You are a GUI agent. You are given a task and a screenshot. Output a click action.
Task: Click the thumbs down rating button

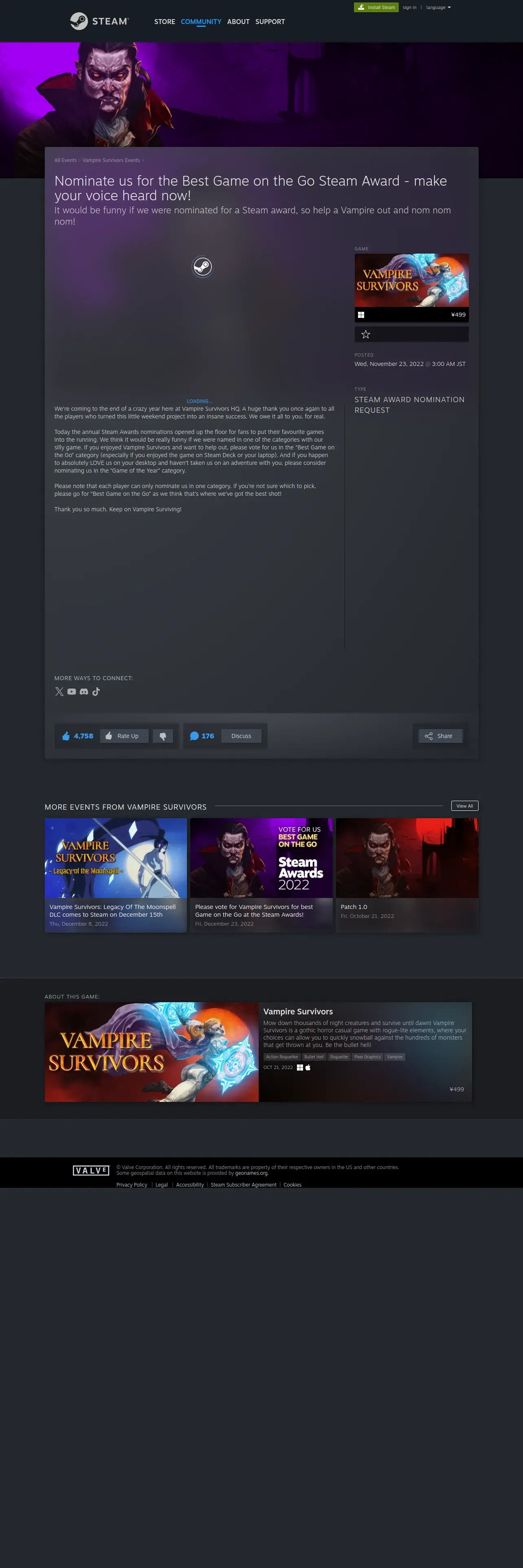pos(163,736)
